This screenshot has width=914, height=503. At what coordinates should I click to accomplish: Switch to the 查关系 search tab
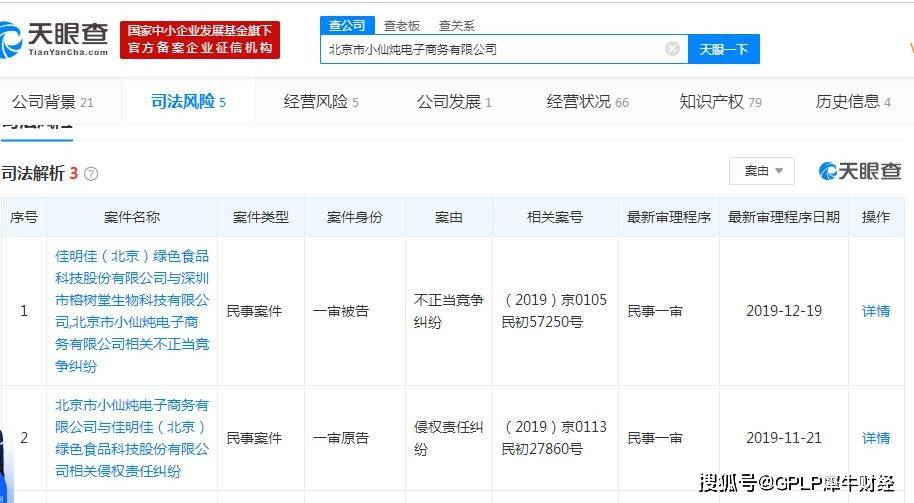(456, 25)
